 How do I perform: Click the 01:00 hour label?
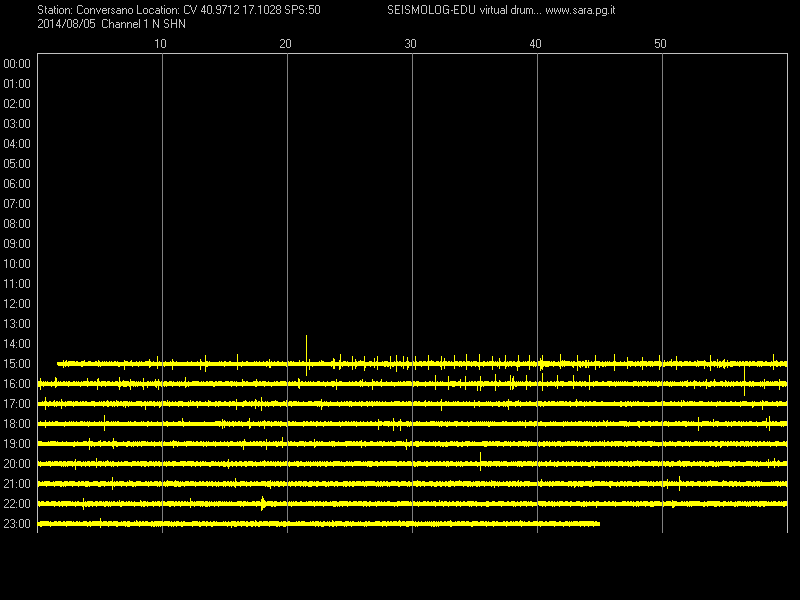click(x=17, y=84)
